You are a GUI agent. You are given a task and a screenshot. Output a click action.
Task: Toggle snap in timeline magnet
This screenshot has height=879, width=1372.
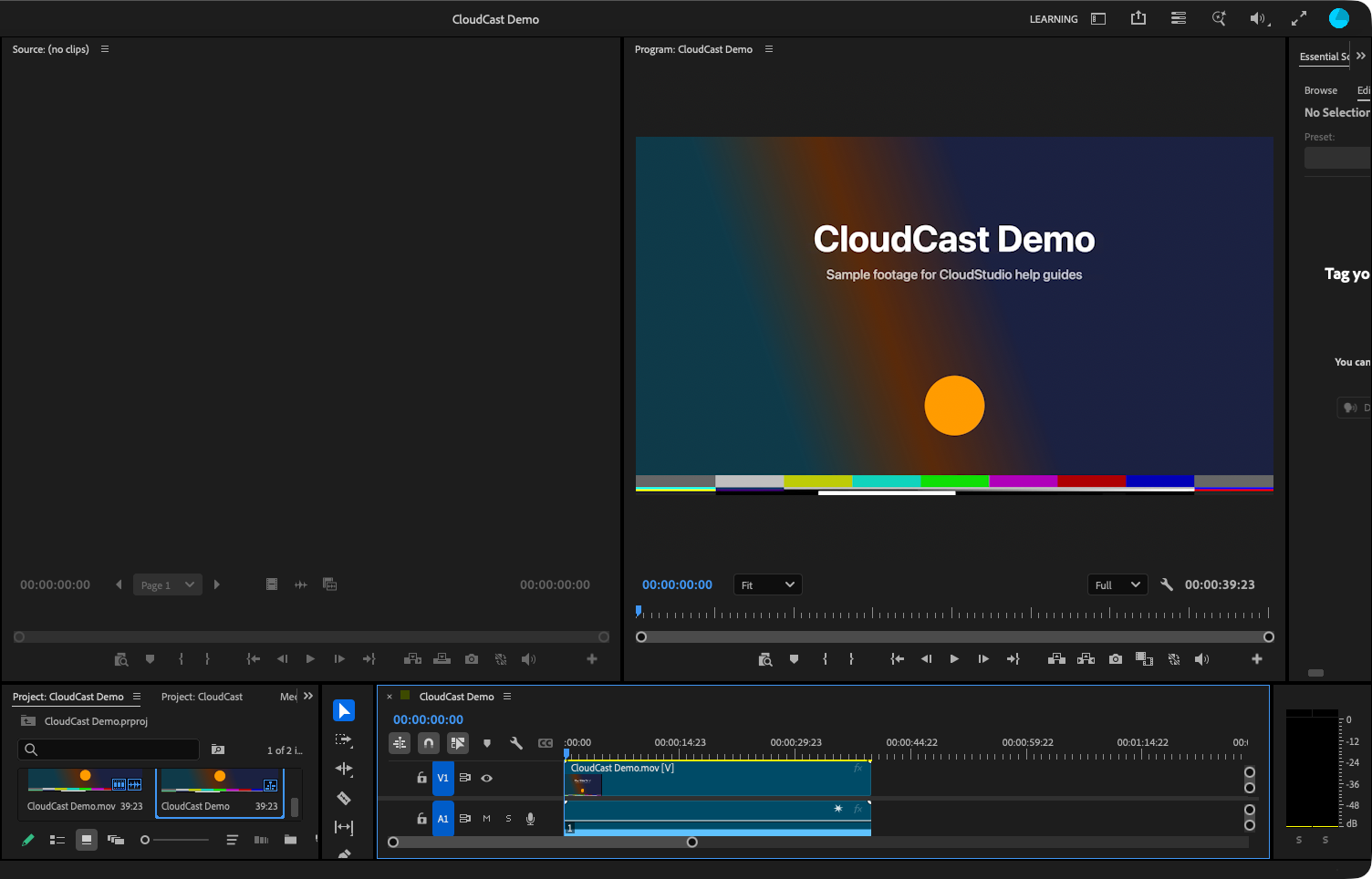pos(429,743)
